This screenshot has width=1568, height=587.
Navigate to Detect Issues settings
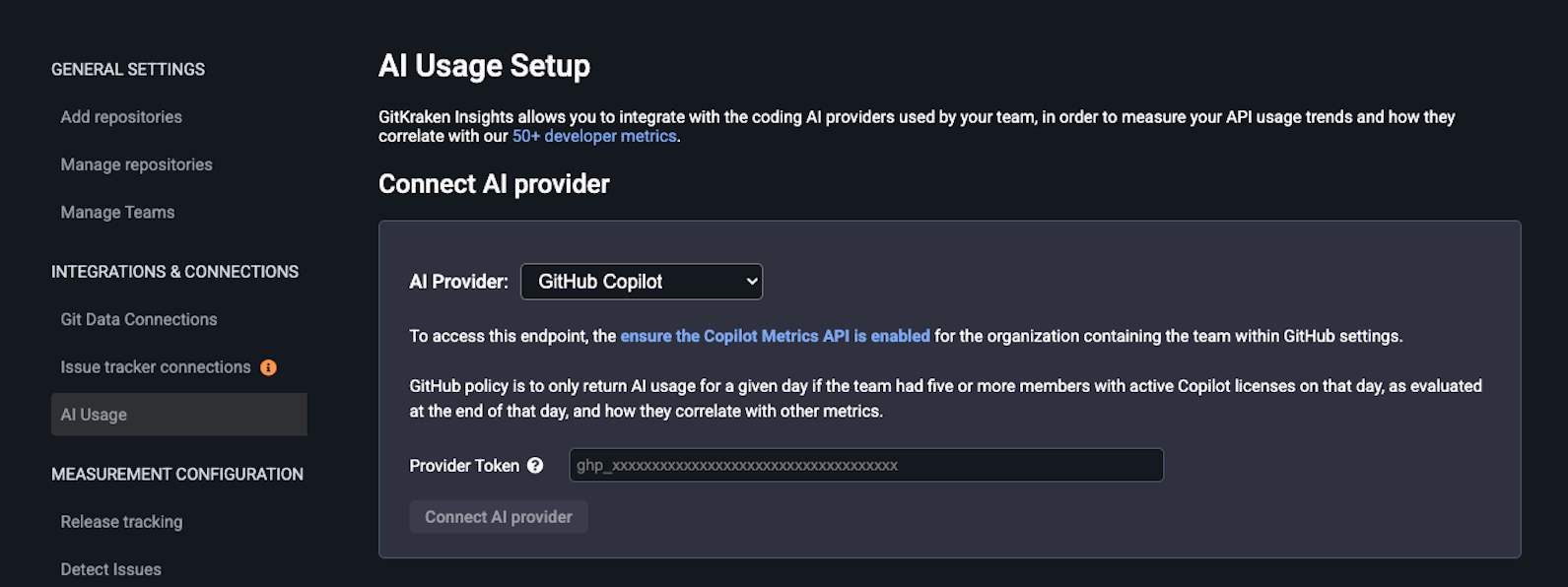[x=110, y=568]
